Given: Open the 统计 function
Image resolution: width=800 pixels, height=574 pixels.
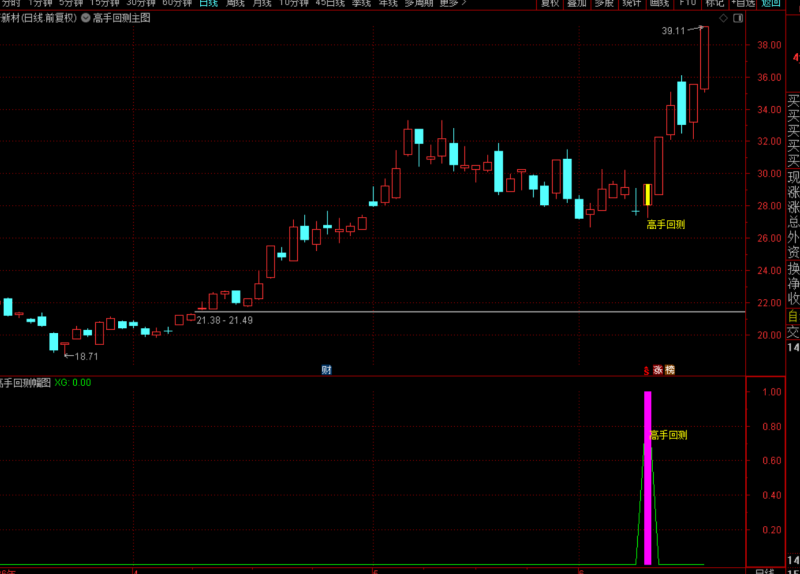Looking at the screenshot, I should click(632, 3).
